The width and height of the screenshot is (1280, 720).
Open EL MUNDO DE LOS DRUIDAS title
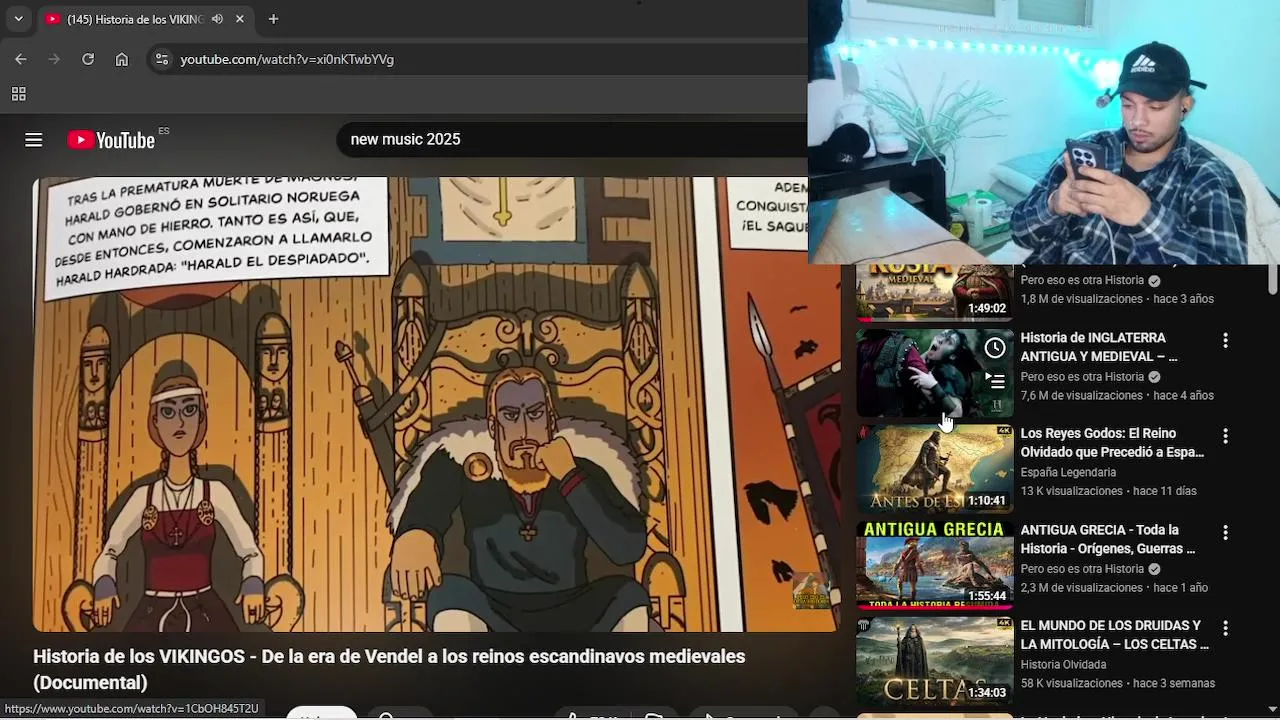tap(1115, 635)
